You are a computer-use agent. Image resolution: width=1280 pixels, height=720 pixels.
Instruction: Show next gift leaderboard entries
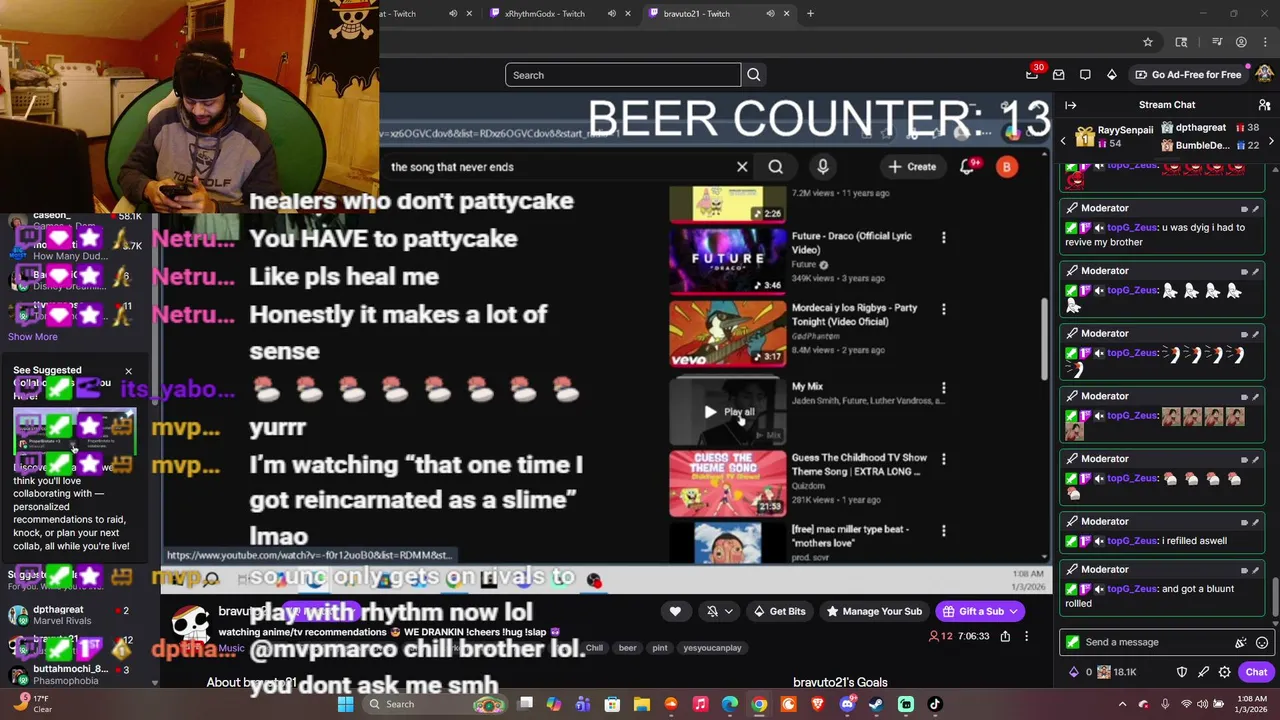1271,141
